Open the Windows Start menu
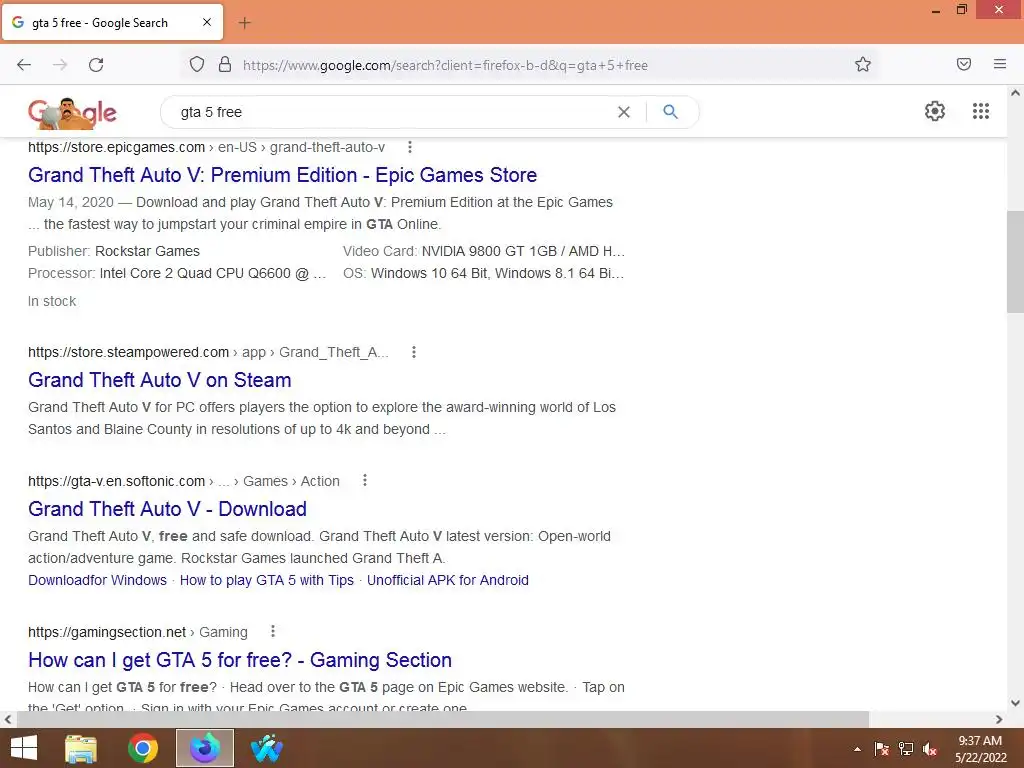The image size is (1024, 768). pos(24,748)
